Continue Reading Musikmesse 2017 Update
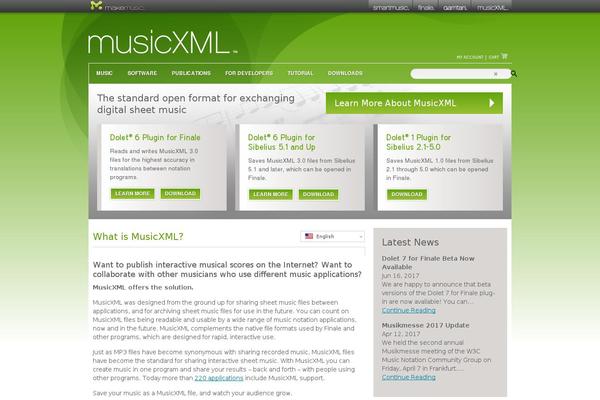The image size is (600, 400). [409, 377]
